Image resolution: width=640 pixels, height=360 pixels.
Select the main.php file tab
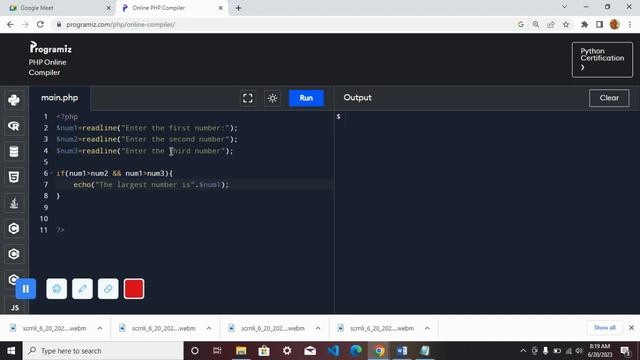60,98
